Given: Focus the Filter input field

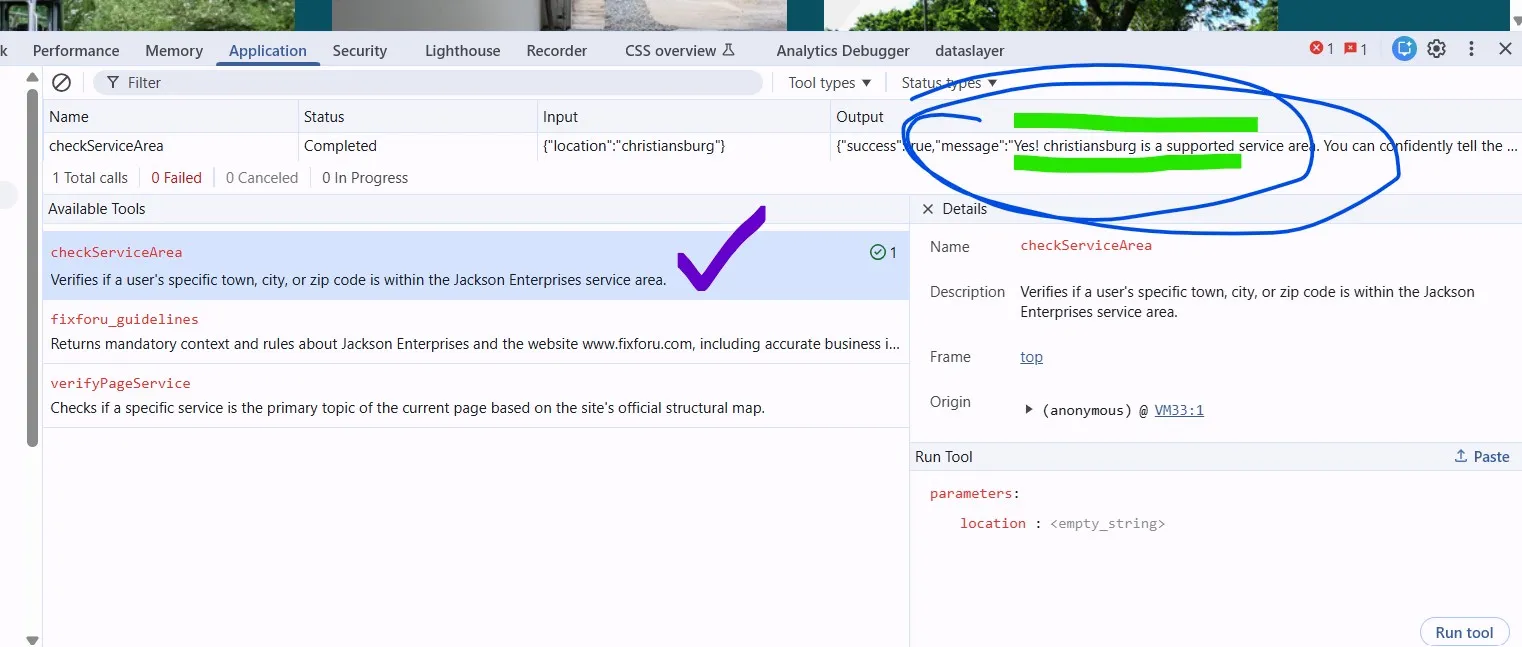Looking at the screenshot, I should click(x=428, y=83).
